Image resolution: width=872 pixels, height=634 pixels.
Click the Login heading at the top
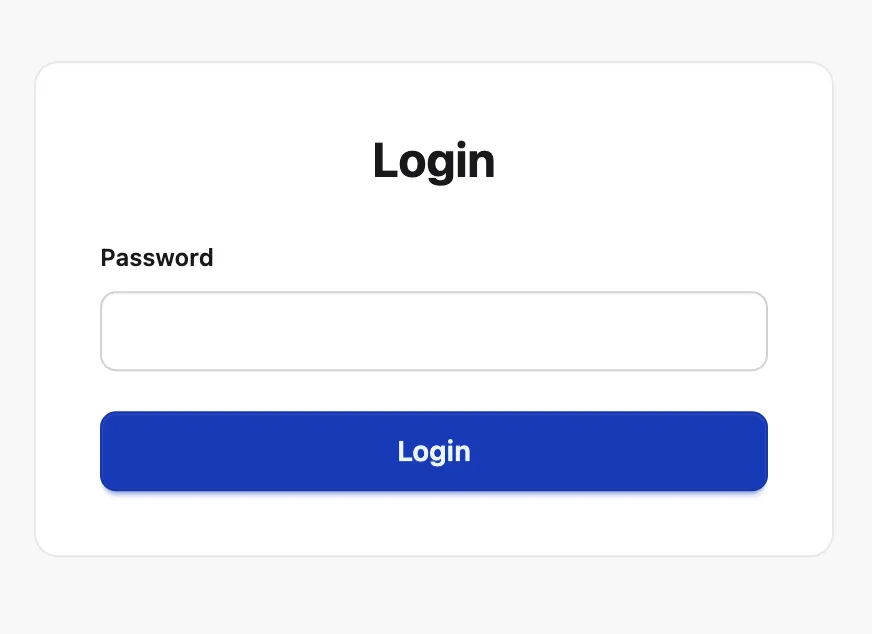pos(433,160)
